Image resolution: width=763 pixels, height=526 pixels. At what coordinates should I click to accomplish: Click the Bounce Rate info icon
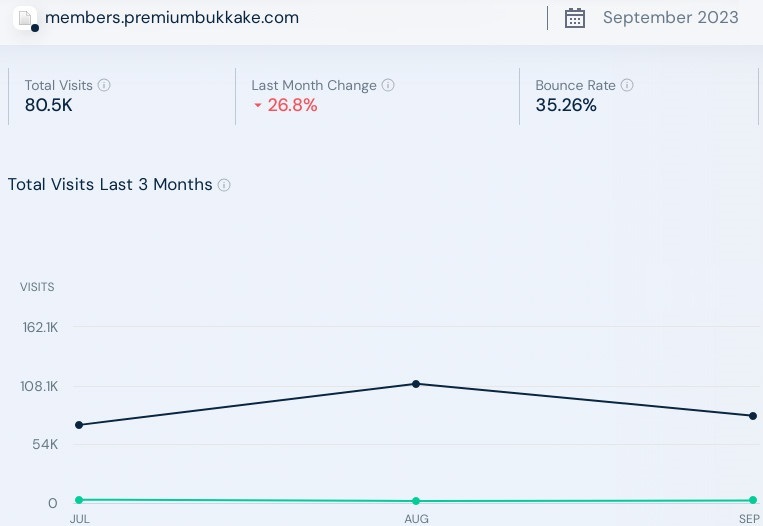626,86
